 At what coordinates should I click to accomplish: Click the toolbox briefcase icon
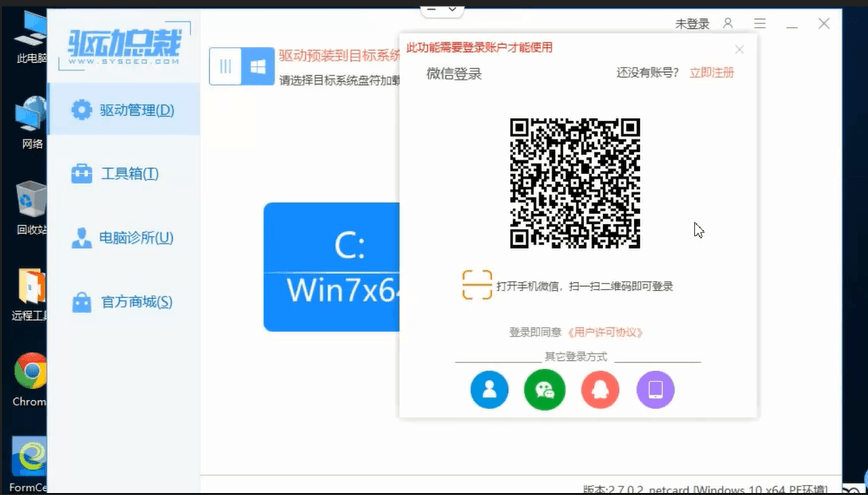(82, 174)
